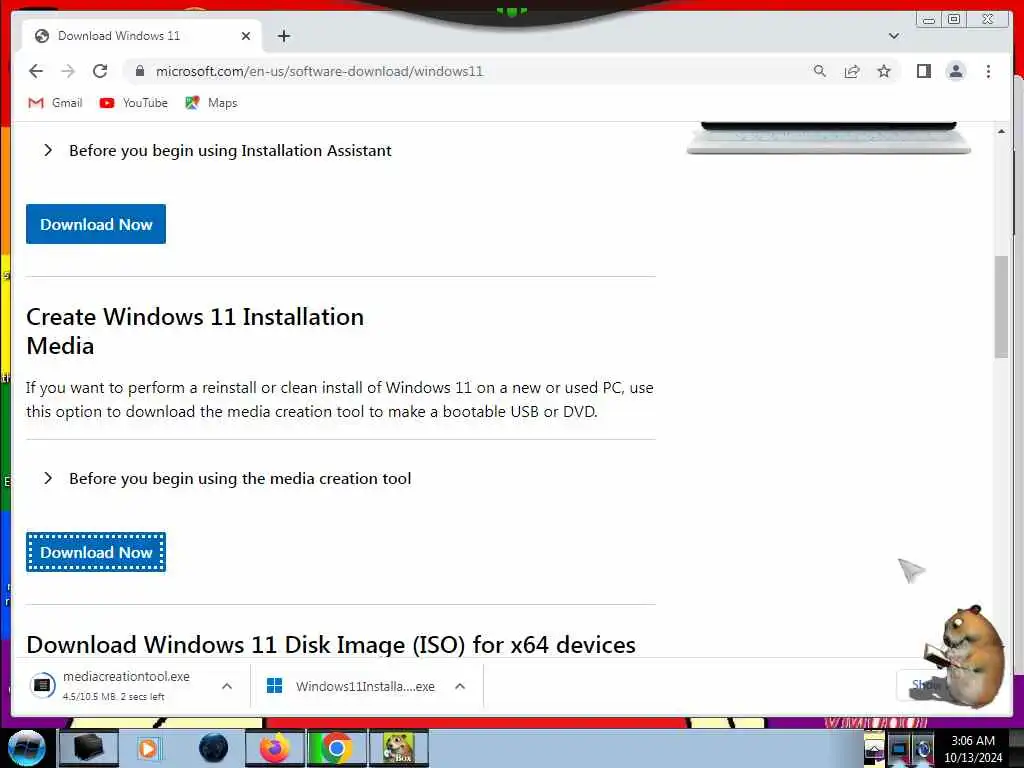The image size is (1024, 768).
Task: Download Now for Installation Media
Action: [x=96, y=552]
